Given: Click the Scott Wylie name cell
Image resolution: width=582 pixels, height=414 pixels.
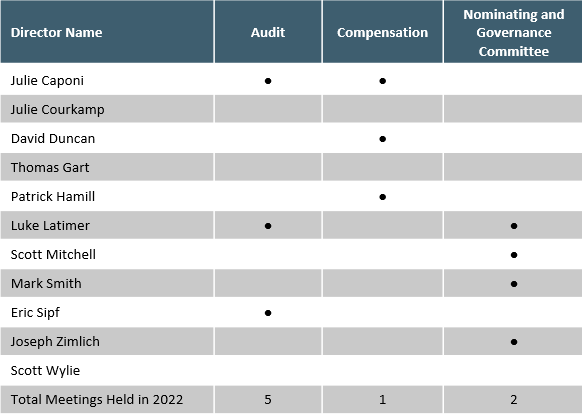Looking at the screenshot, I should pyautogui.click(x=107, y=370).
